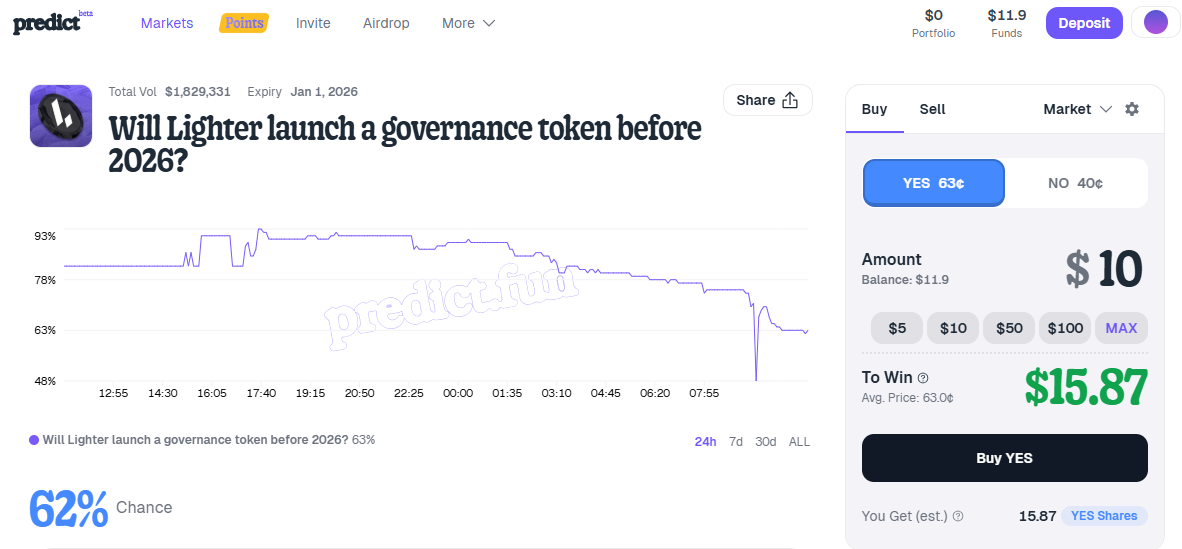Screen dimensions: 1182x549
Task: Open the Lighter market logo thumbnail
Action: 61,116
